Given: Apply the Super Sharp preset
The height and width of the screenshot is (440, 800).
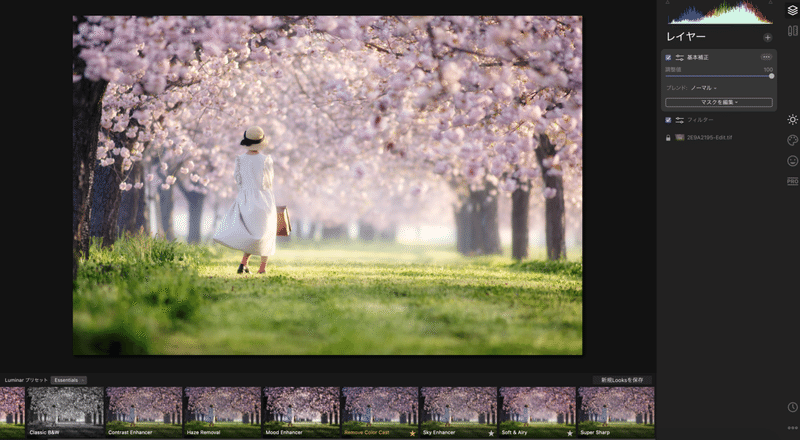Looking at the screenshot, I should tap(616, 412).
